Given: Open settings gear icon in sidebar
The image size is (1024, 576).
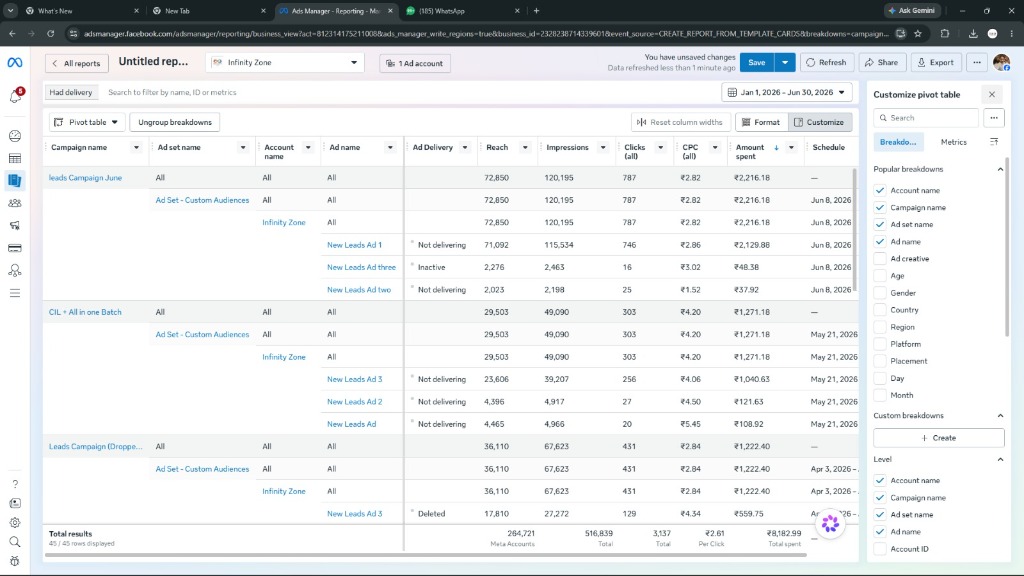Looking at the screenshot, I should [15, 522].
